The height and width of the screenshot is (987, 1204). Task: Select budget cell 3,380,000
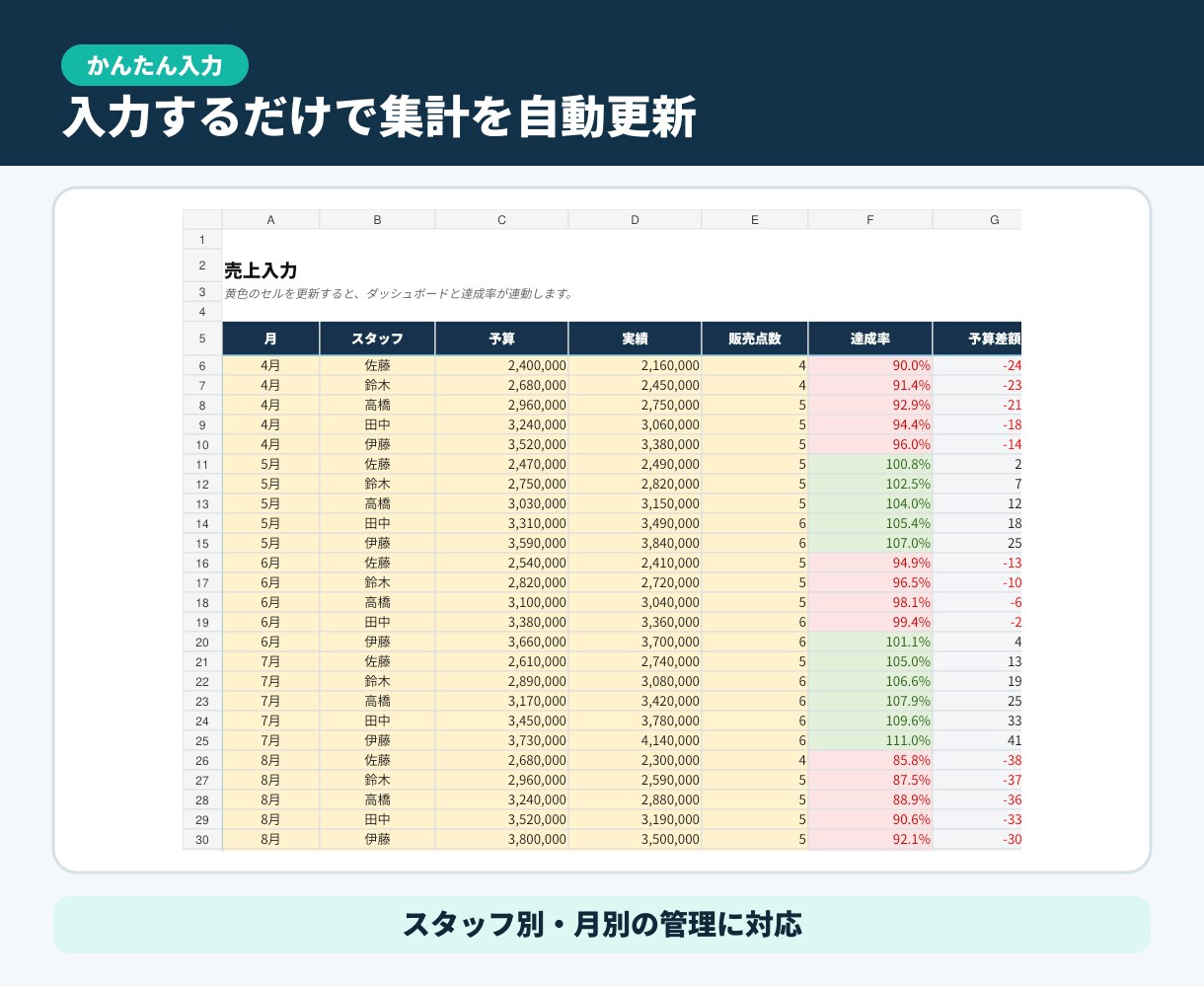501,622
